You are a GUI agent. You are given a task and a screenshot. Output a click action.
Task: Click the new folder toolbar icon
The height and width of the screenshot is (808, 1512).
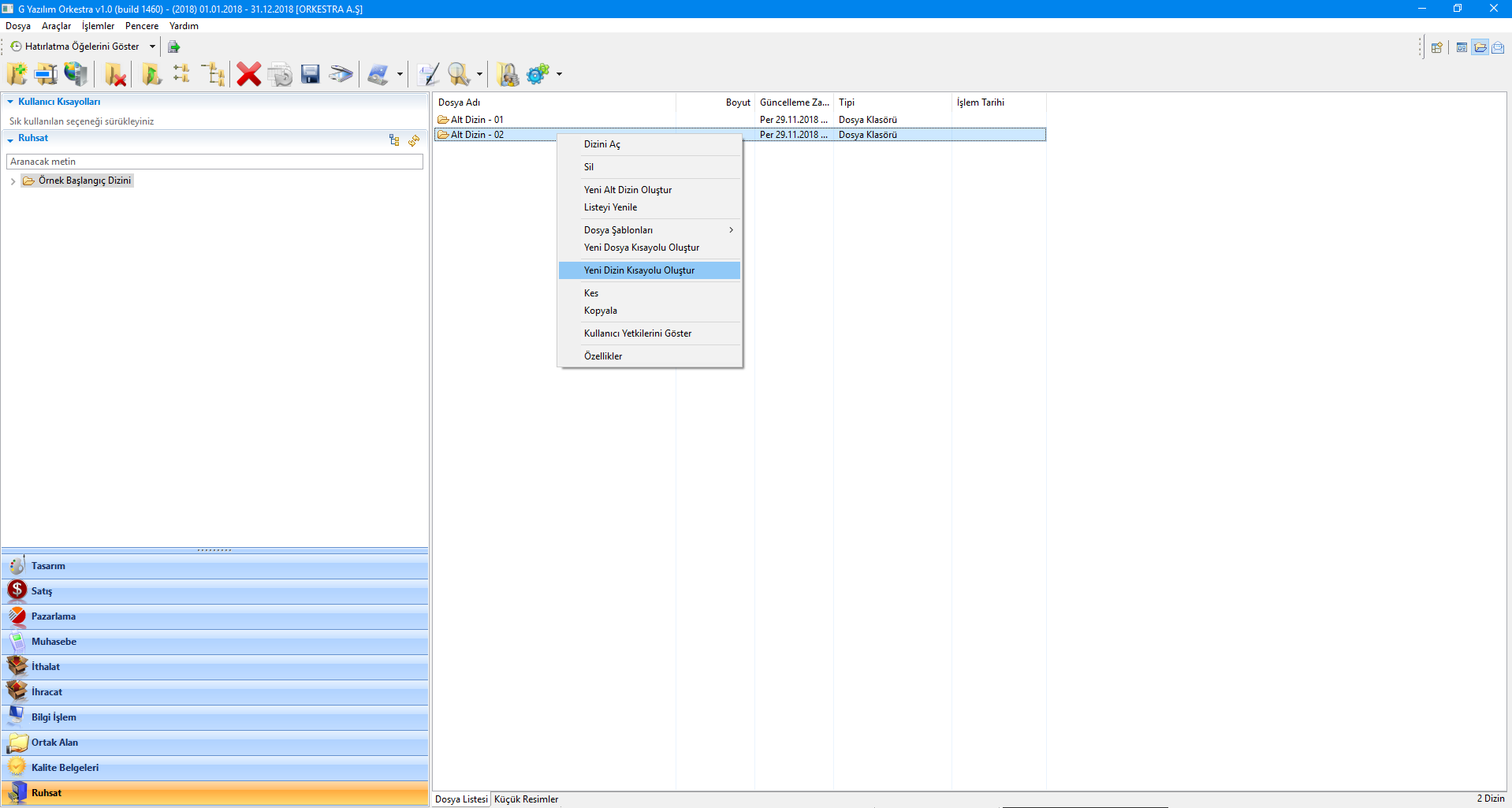(17, 74)
